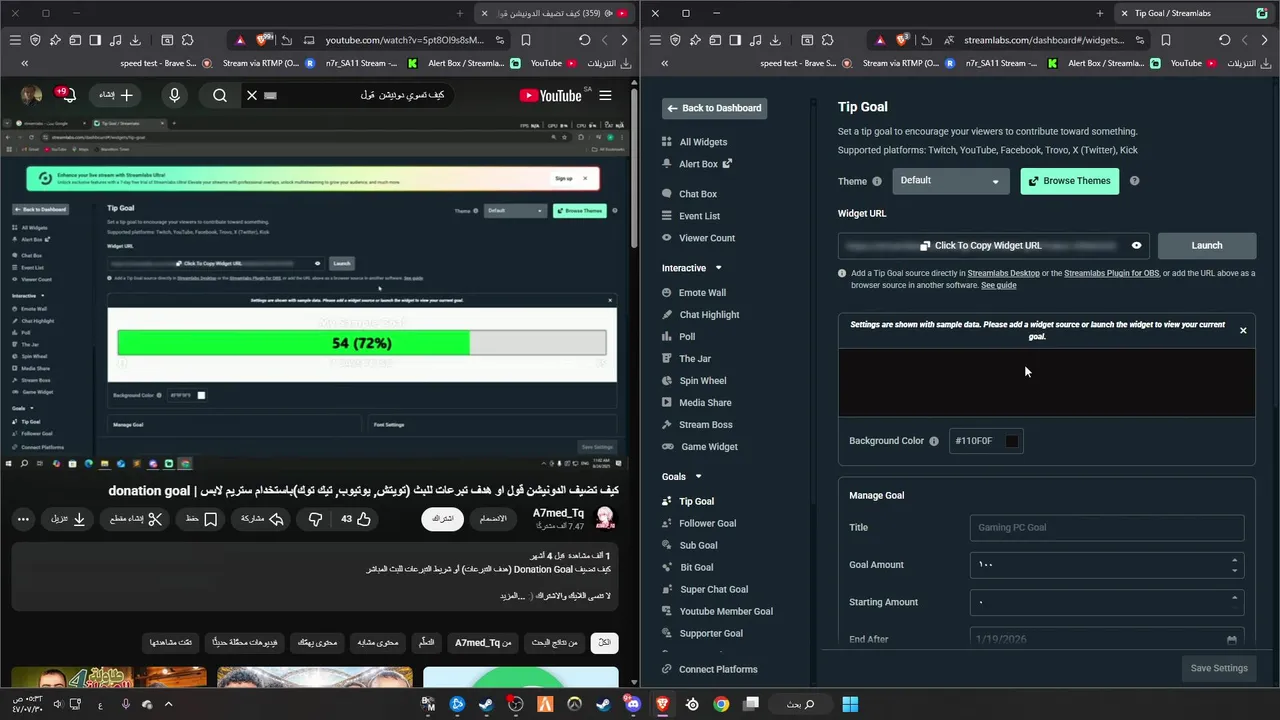Open Alert Box widget in sidebar

click(697, 164)
